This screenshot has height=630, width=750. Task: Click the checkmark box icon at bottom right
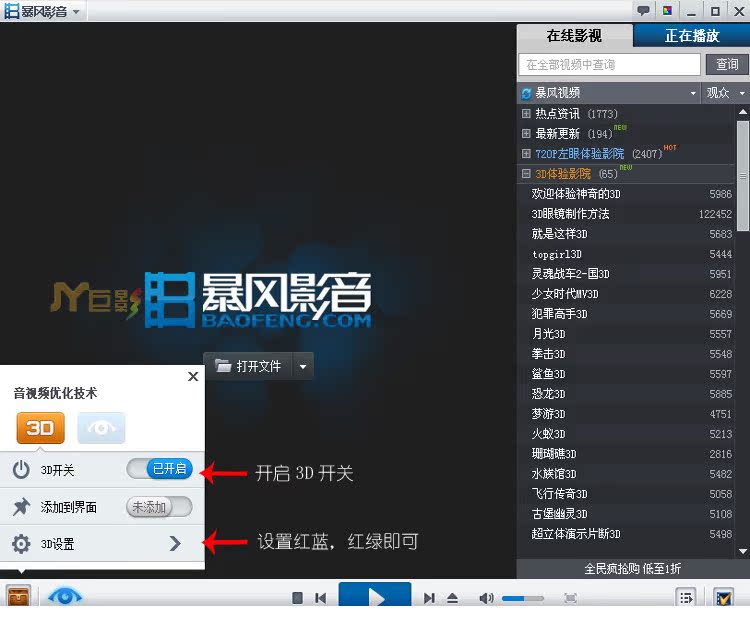(x=723, y=597)
